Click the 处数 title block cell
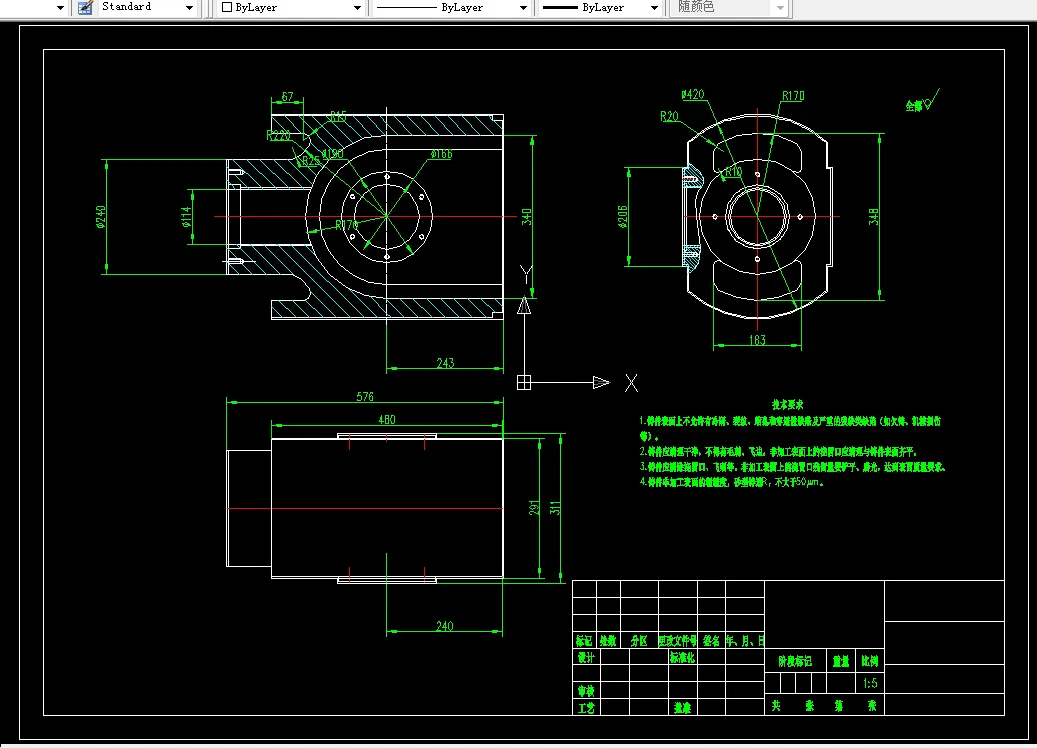The image size is (1037, 748). point(608,640)
